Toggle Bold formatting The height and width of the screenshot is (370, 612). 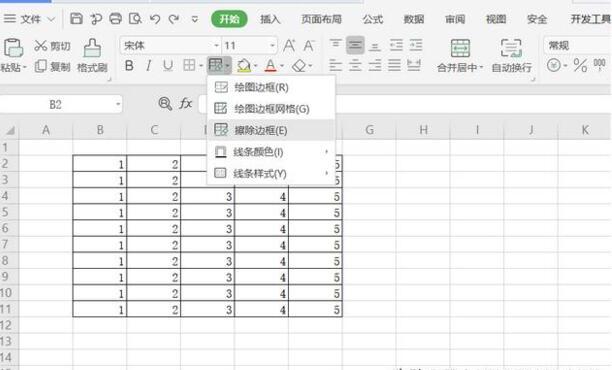click(129, 66)
